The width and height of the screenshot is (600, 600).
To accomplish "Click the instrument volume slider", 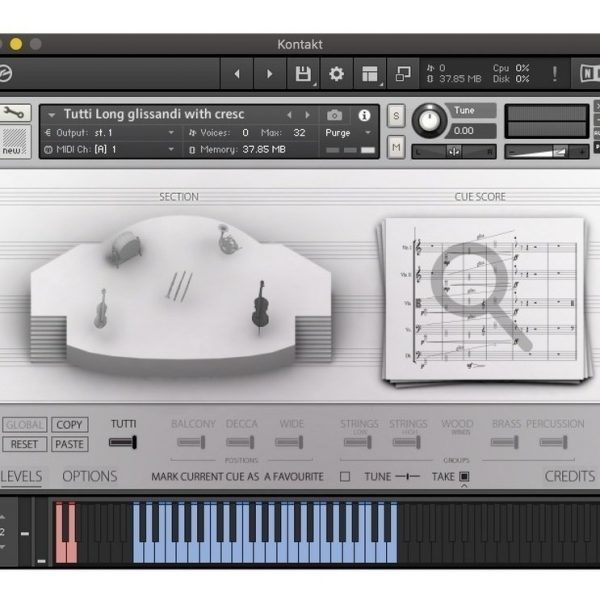I will [x=546, y=152].
